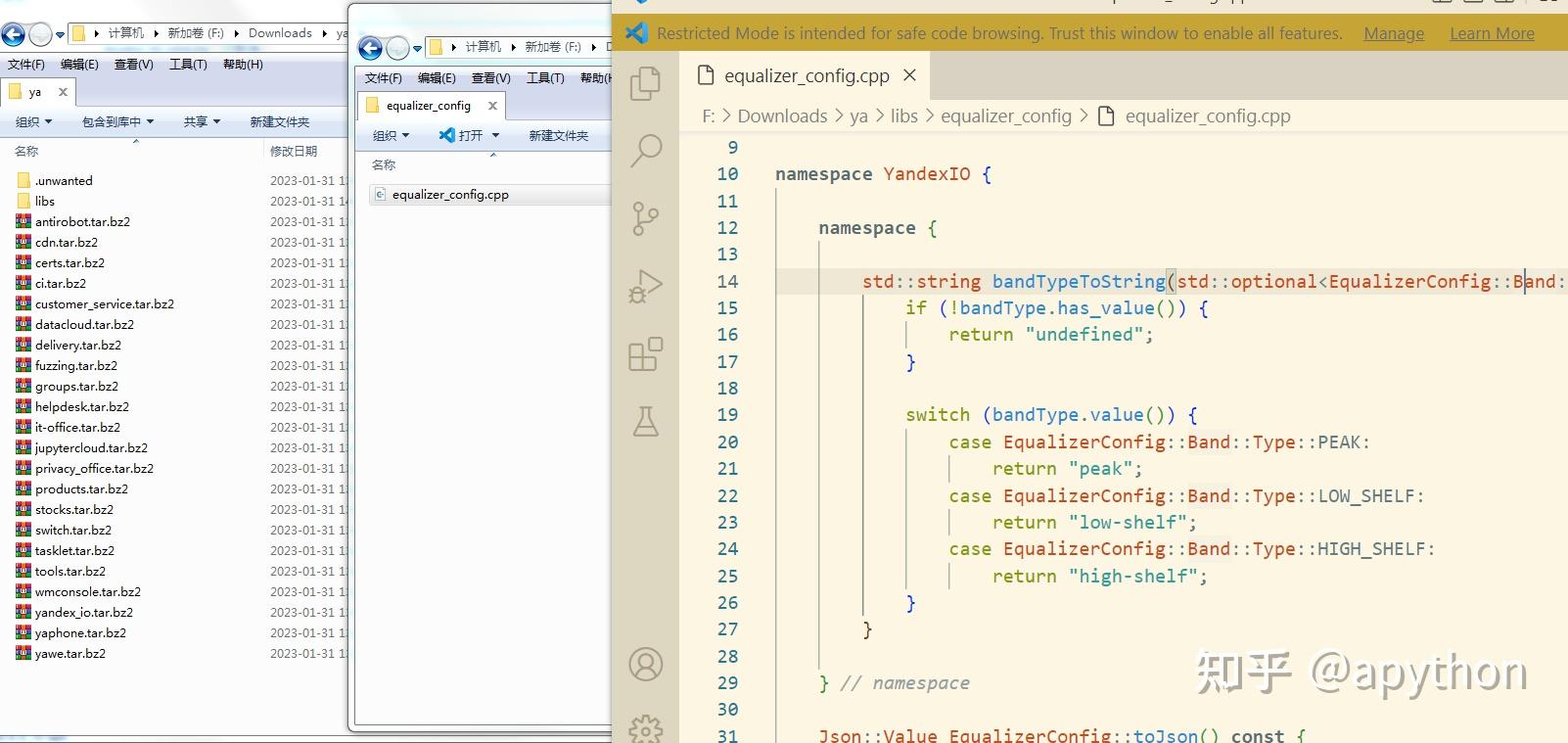Click the file icon in breadcrumb before equalizer_config.cpp
Screen dimensions: 1568x743
pos(1107,116)
